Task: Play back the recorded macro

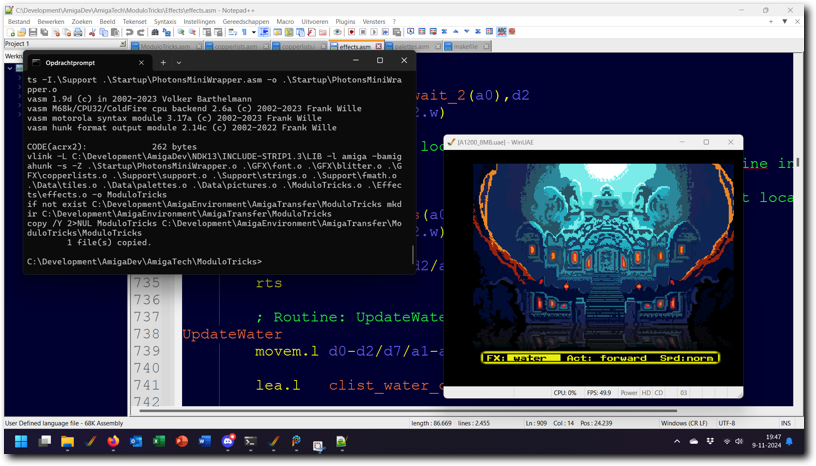Action: pos(374,32)
